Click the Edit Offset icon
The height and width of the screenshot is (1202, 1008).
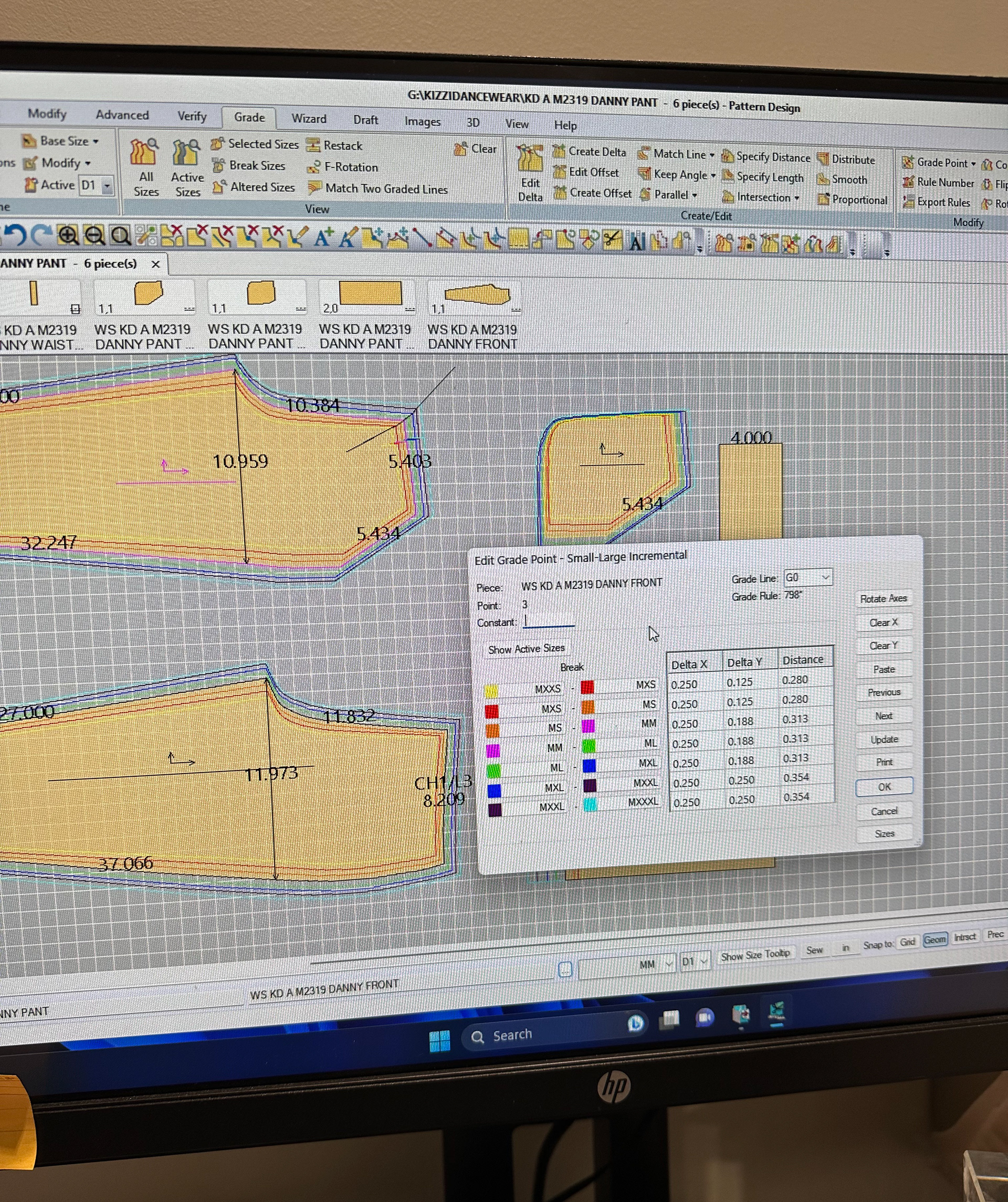click(x=560, y=172)
